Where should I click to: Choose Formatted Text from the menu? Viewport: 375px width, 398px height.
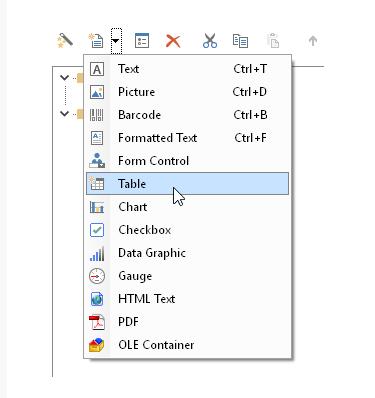pyautogui.click(x=187, y=138)
